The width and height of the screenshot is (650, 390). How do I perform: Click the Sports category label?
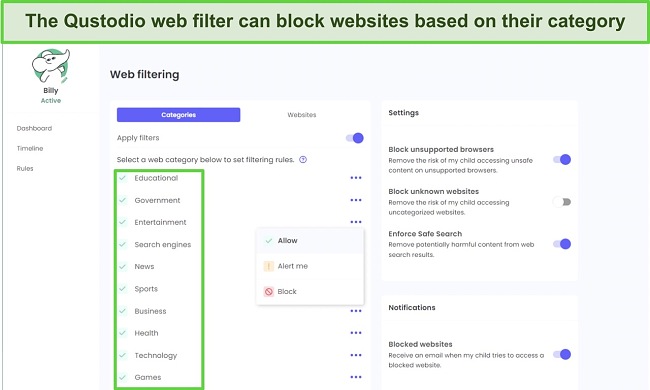(x=146, y=289)
